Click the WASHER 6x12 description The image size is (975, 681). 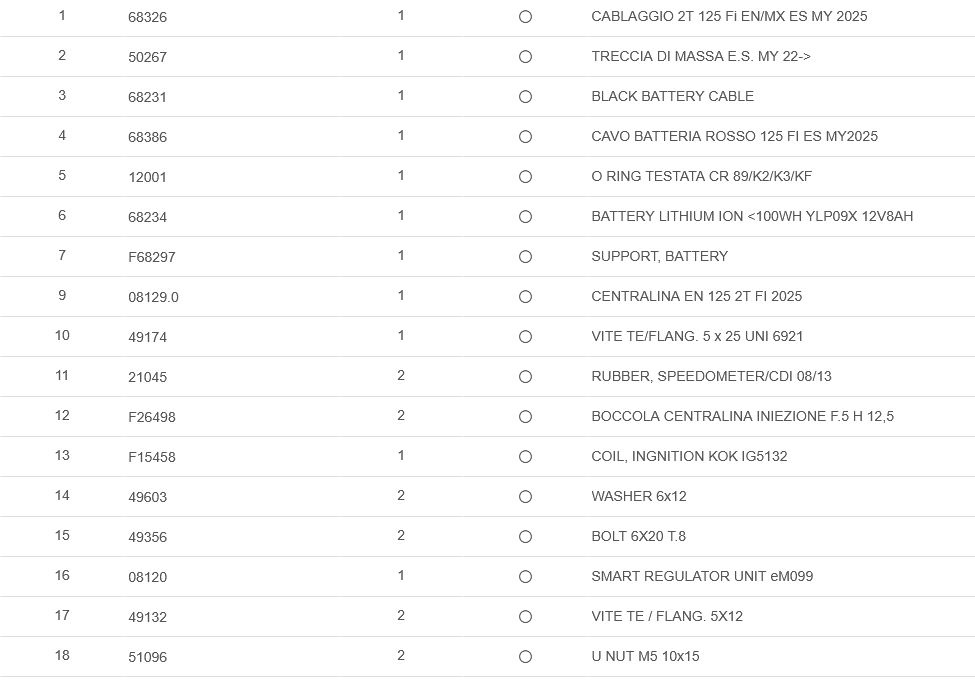click(639, 496)
